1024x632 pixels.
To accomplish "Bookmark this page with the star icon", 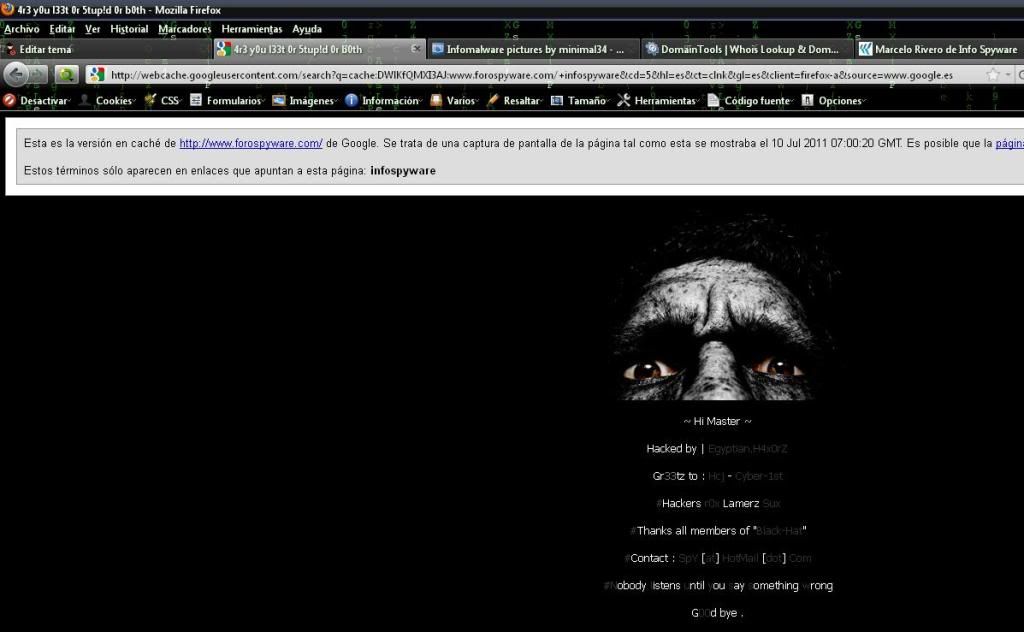I will tap(993, 75).
